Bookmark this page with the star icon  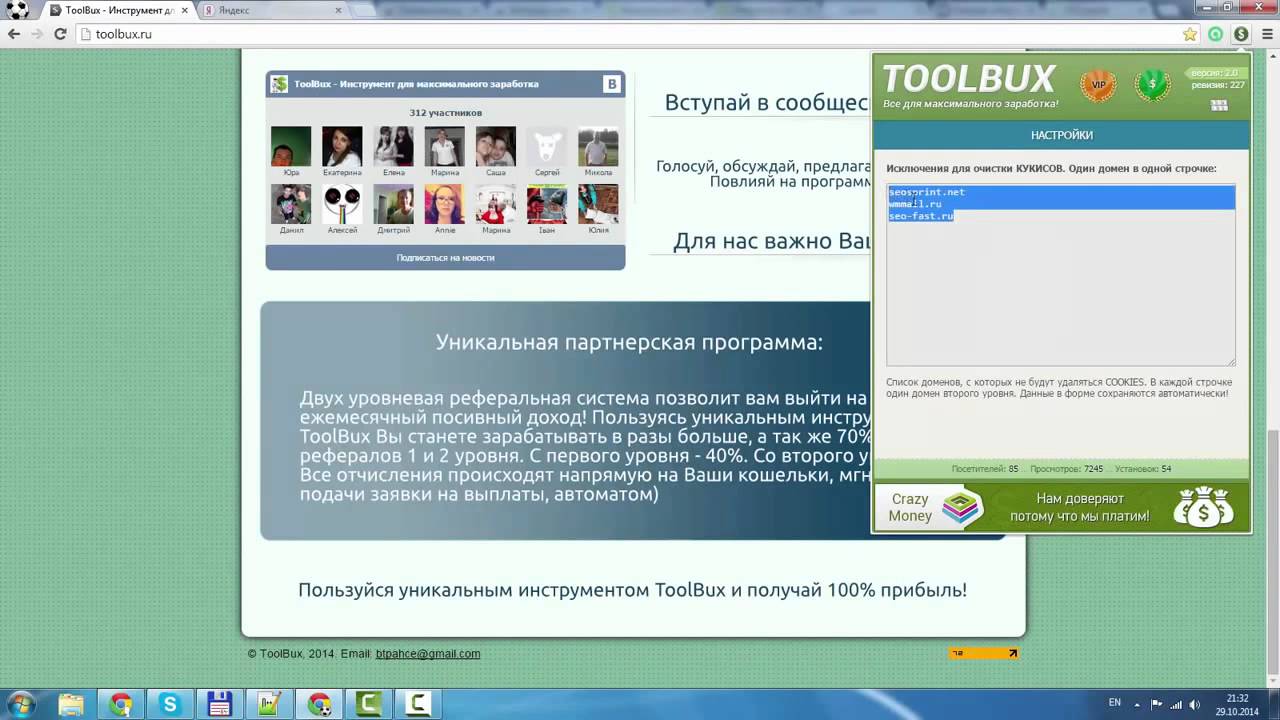pos(1190,34)
